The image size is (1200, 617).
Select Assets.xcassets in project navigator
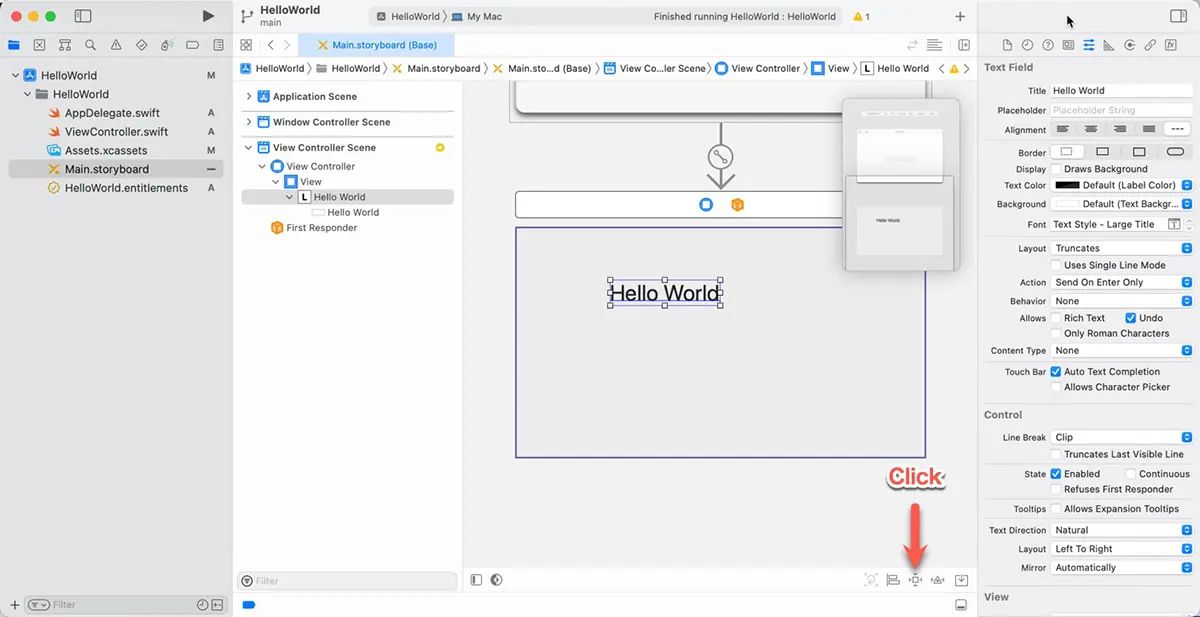(106, 150)
